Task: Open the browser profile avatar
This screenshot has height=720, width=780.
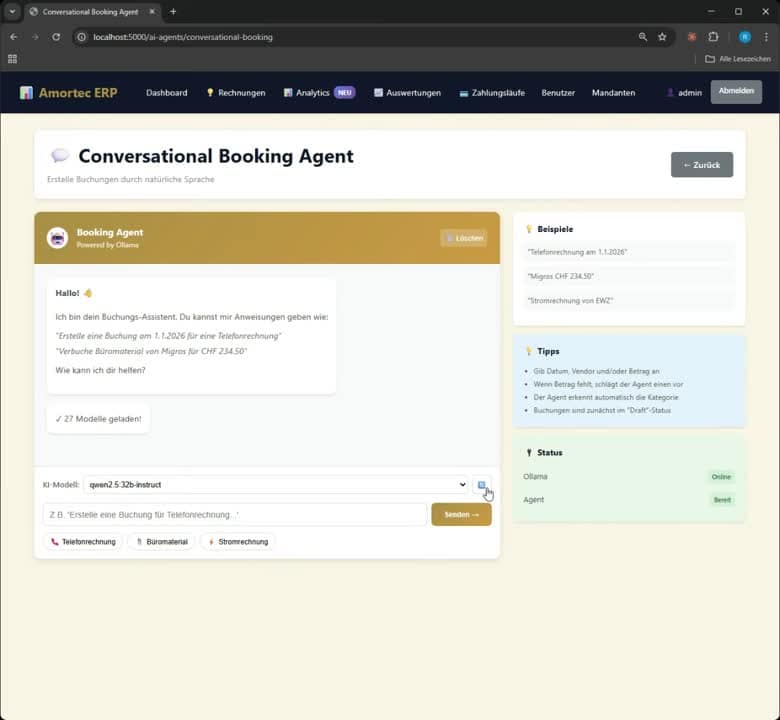Action: point(744,37)
